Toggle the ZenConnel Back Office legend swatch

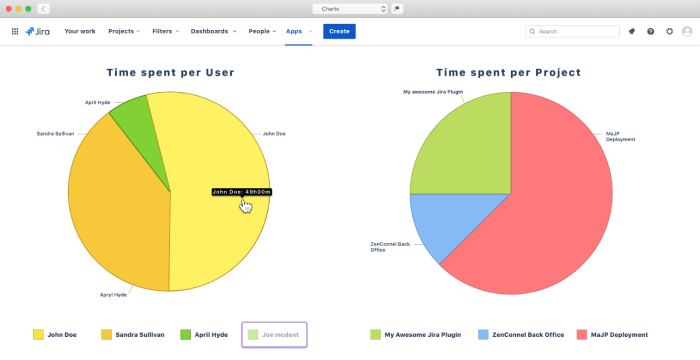point(483,335)
